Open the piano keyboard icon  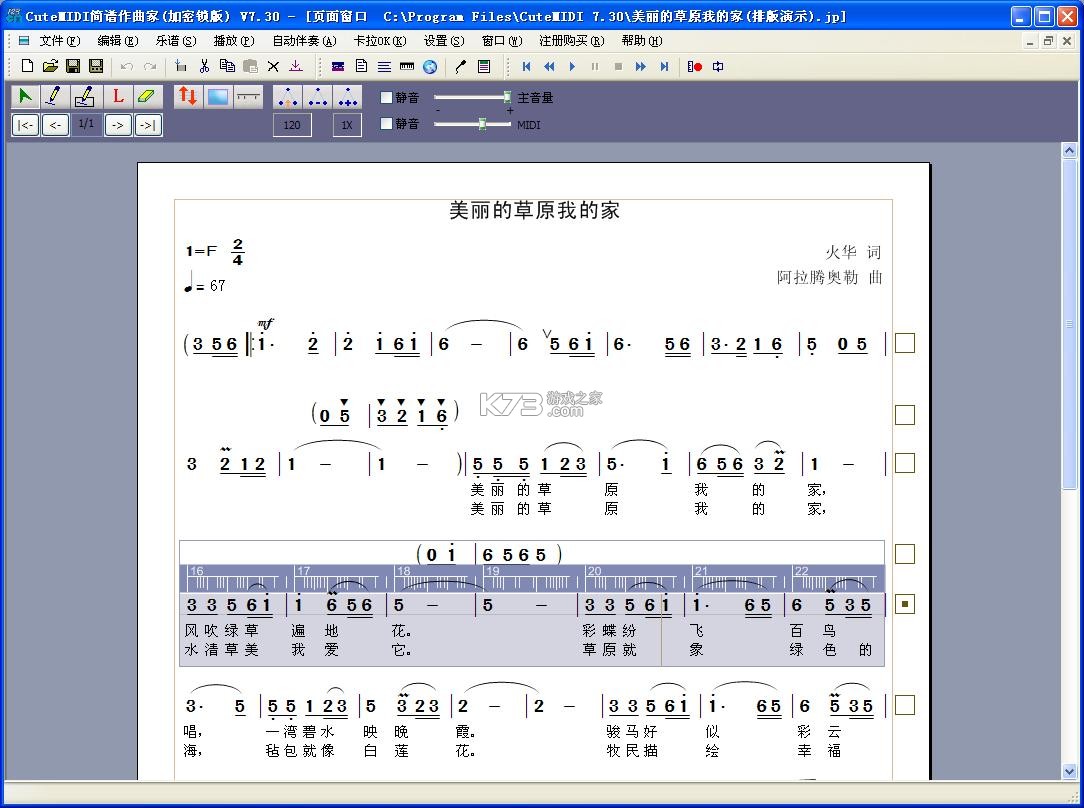(x=407, y=66)
